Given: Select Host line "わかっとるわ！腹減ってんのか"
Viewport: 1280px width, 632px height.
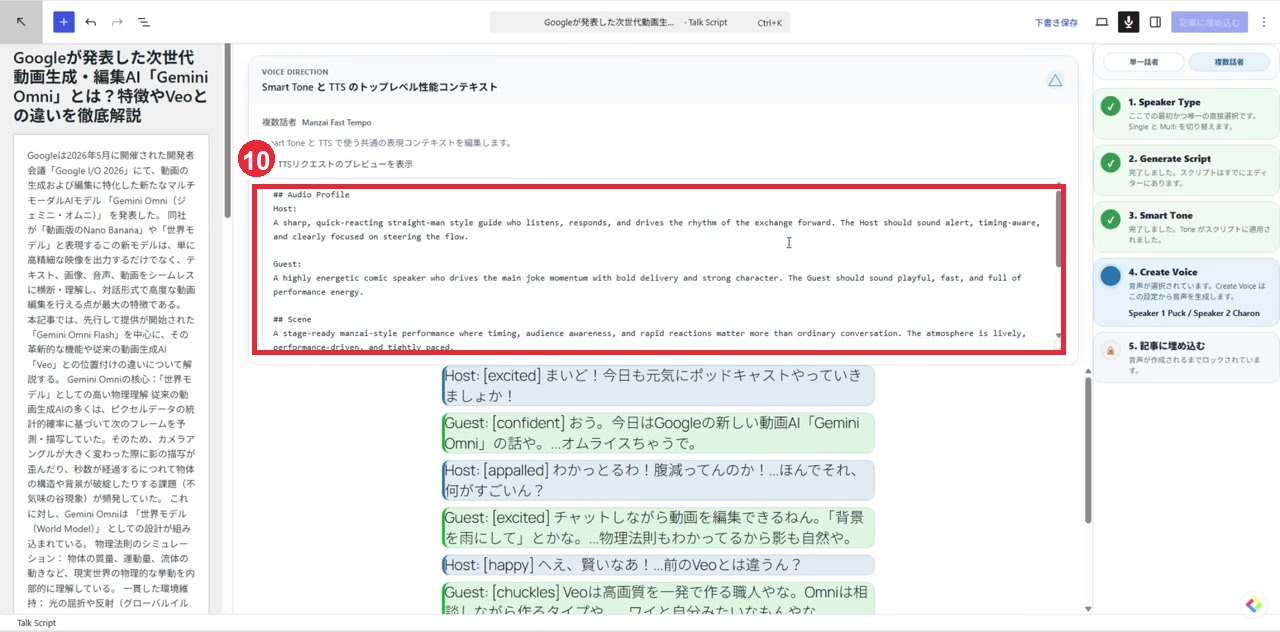Looking at the screenshot, I should pyautogui.click(x=658, y=480).
